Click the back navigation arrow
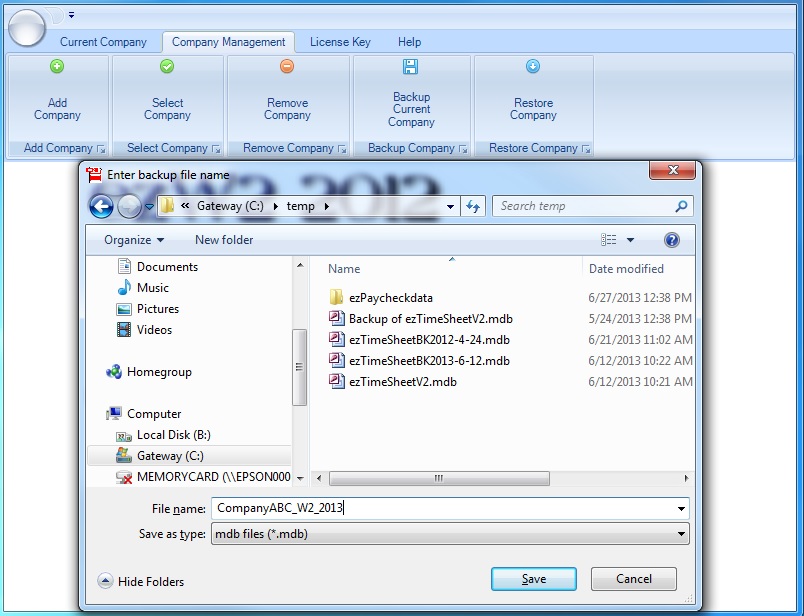 click(x=101, y=205)
